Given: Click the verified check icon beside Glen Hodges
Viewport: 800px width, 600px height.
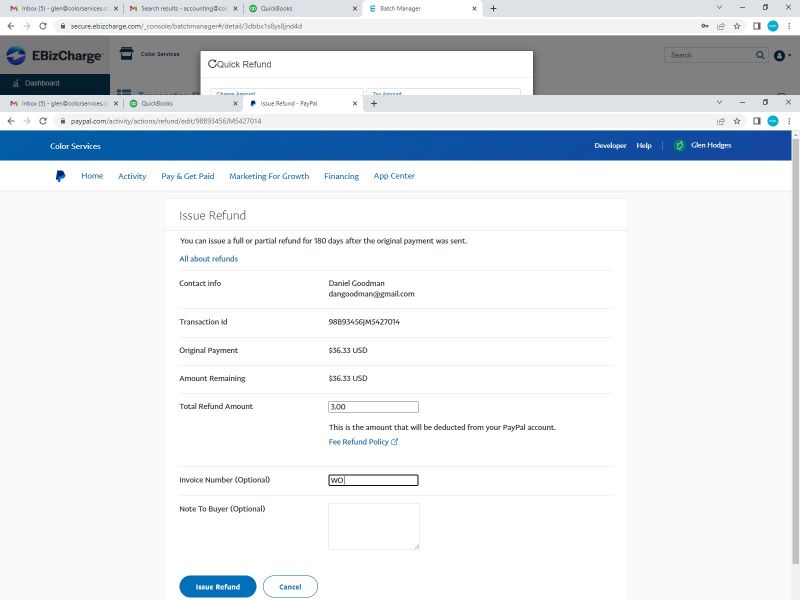Looking at the screenshot, I should tap(680, 146).
